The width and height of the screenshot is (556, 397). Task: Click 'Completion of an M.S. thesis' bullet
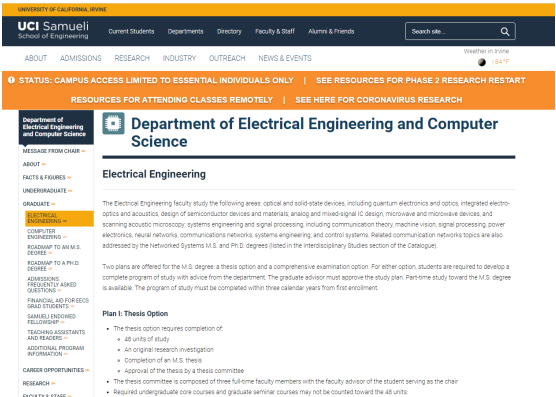click(163, 360)
